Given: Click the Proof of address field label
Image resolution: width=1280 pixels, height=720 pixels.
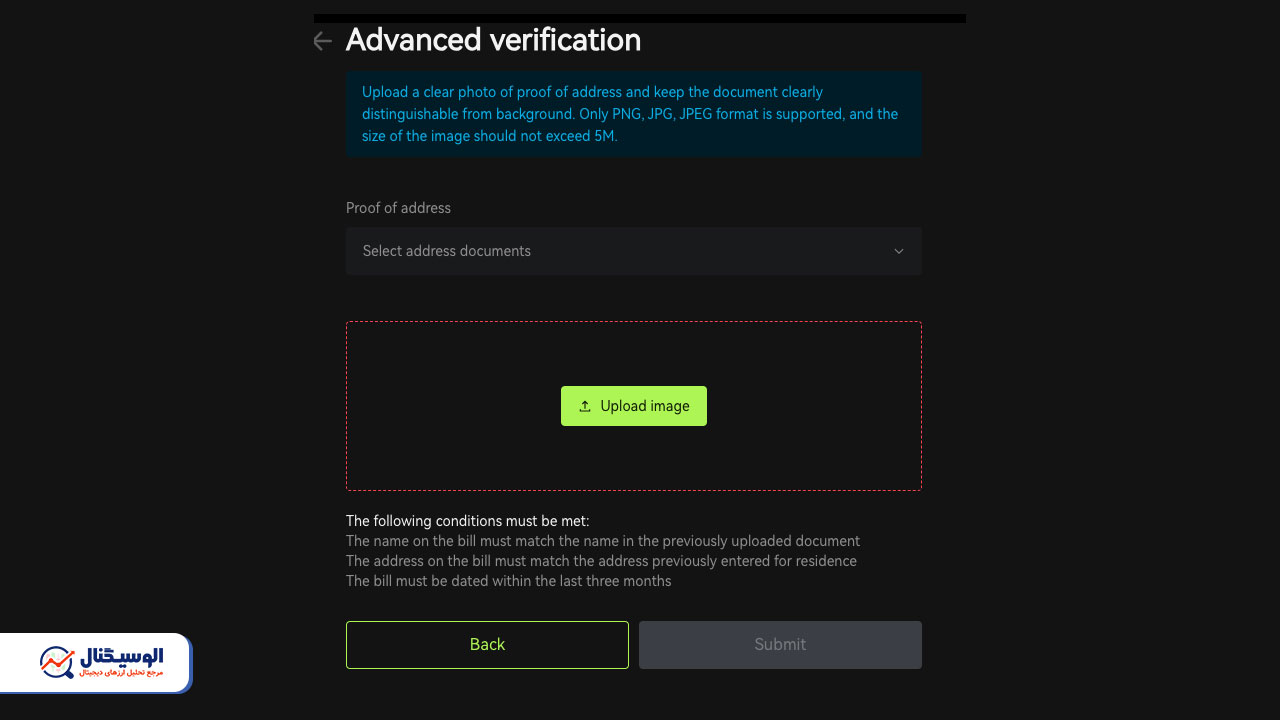Looking at the screenshot, I should [398, 208].
